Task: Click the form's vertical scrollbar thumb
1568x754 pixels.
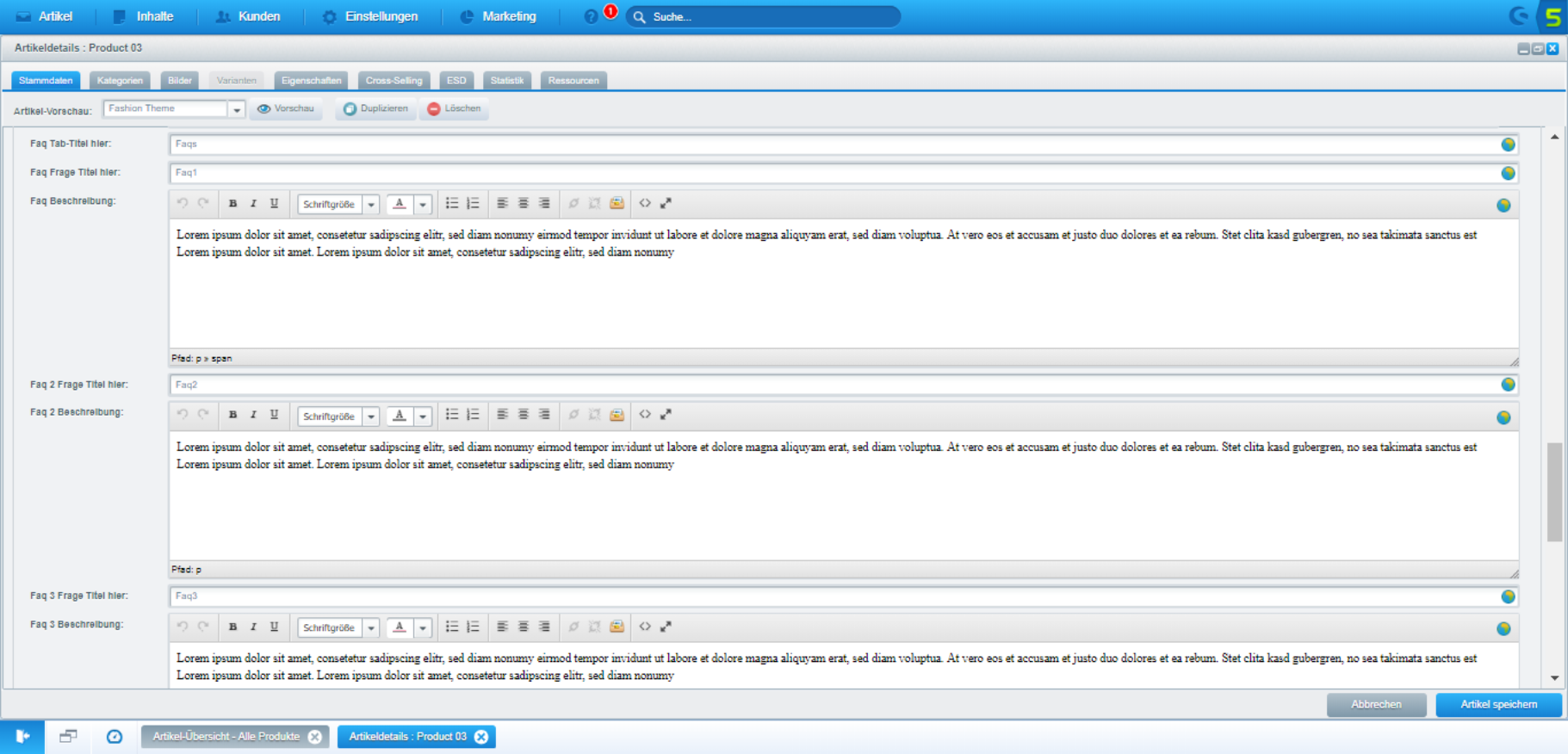Action: point(1554,491)
